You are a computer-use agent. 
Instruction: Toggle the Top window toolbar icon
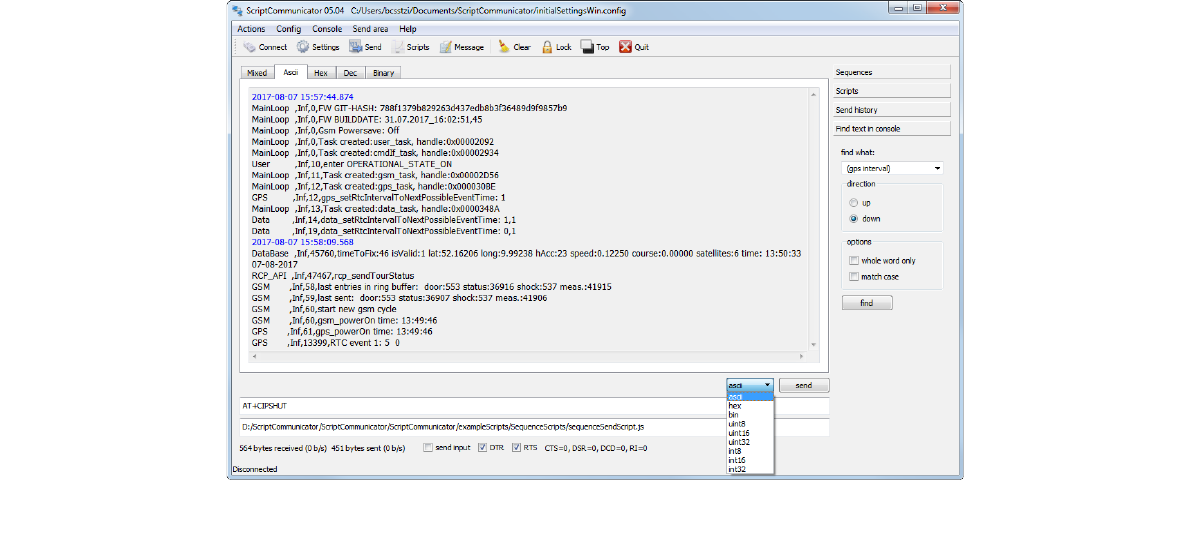(x=595, y=47)
